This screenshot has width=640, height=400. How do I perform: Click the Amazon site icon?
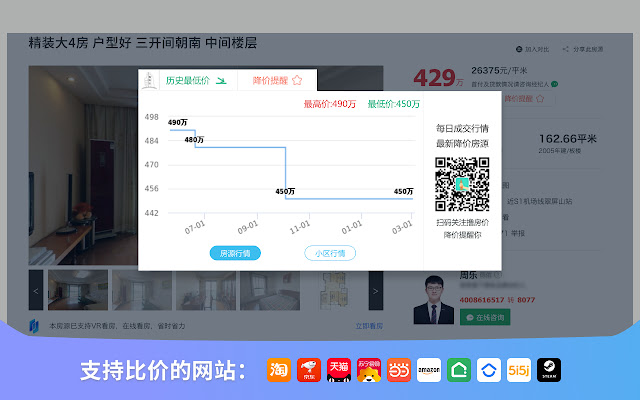click(x=429, y=370)
